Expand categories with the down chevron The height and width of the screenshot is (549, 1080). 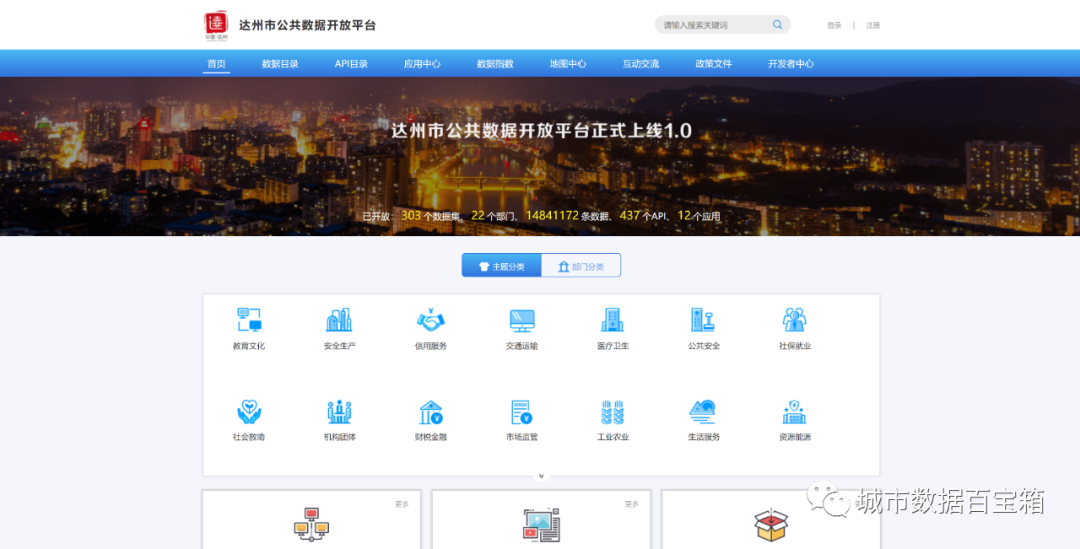[541, 476]
